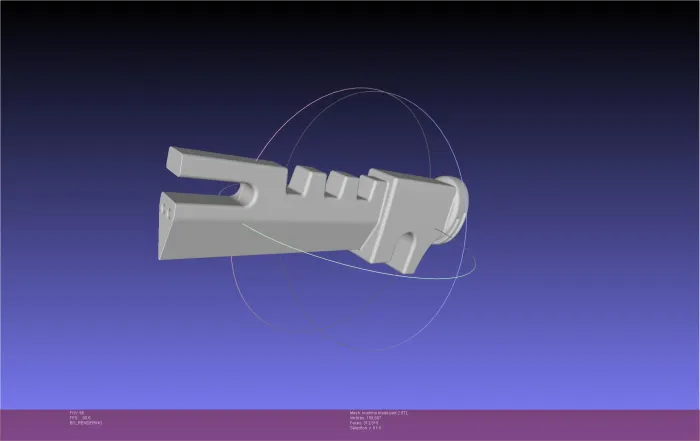Click the long flat side face of the model
The height and width of the screenshot is (441, 700).
point(268,234)
